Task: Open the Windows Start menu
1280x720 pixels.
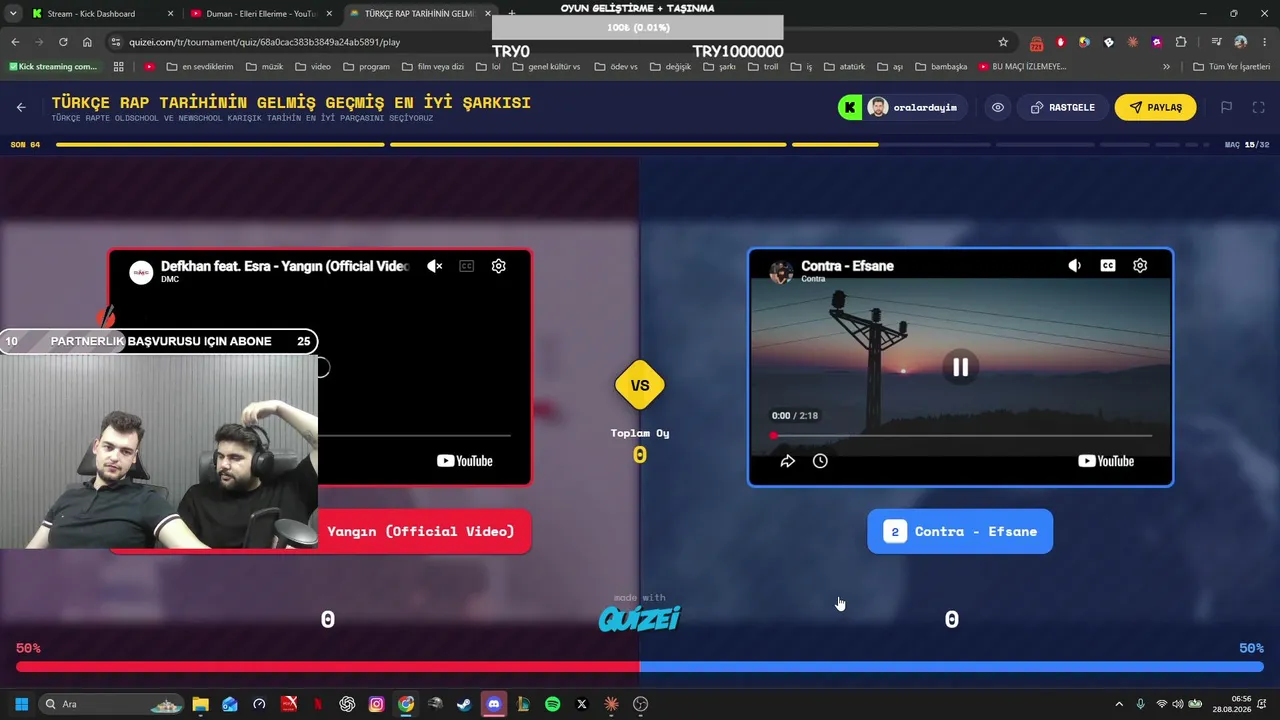Action: click(x=21, y=704)
